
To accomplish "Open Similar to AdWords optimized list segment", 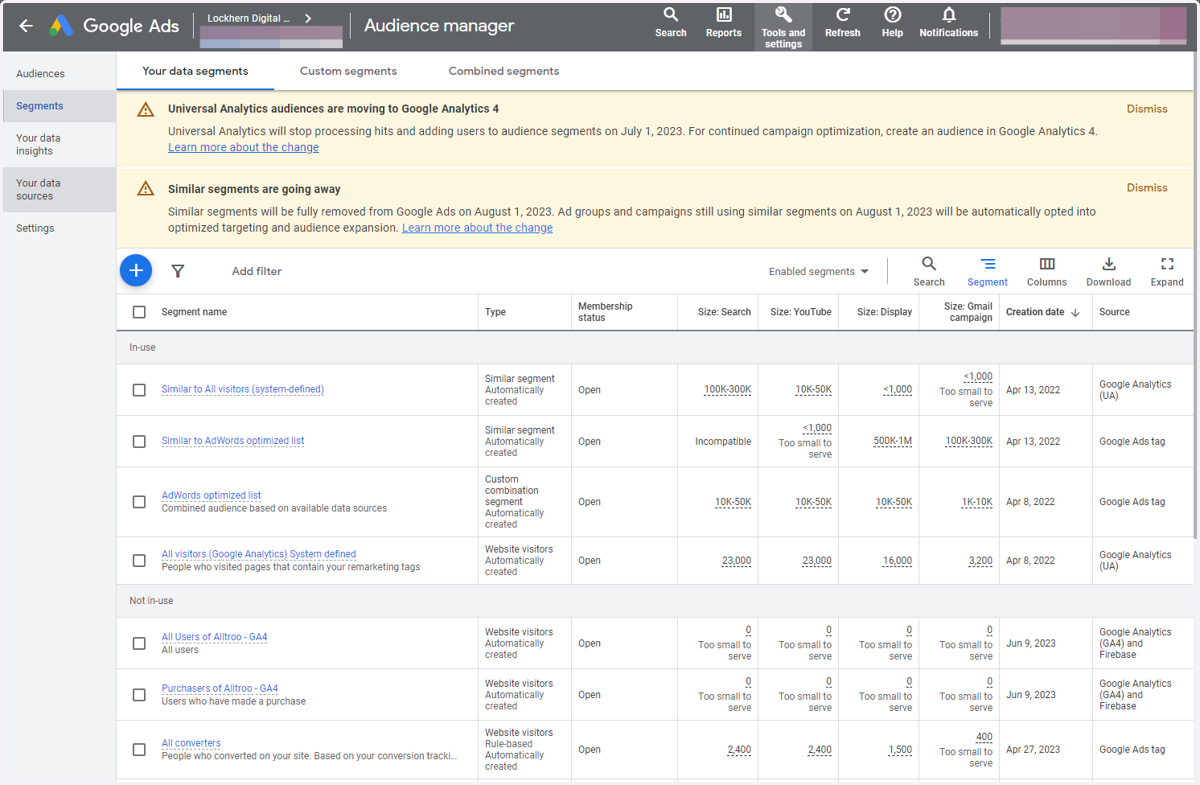I will (x=233, y=441).
